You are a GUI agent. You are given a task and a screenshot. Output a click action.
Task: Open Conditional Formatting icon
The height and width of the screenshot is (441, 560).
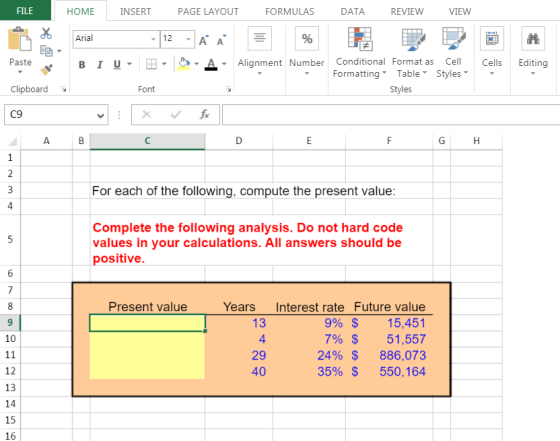click(x=360, y=38)
